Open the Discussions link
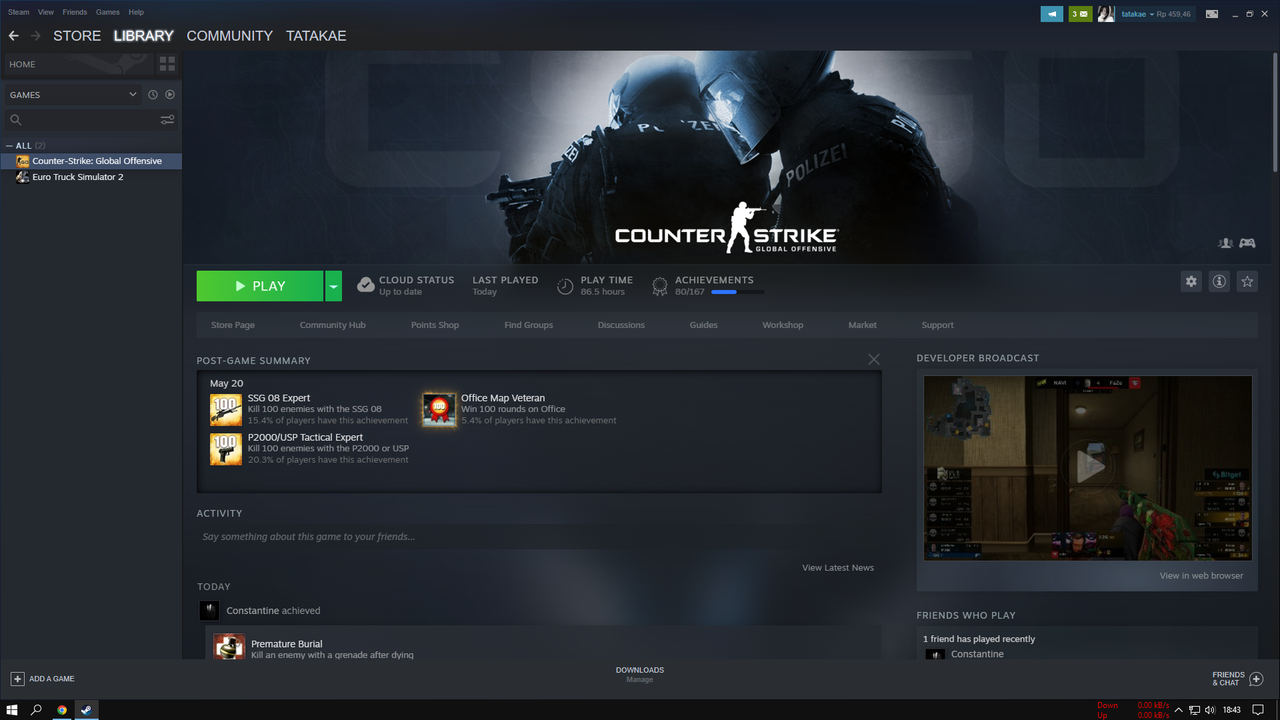Viewport: 1280px width, 720px height. pos(621,325)
